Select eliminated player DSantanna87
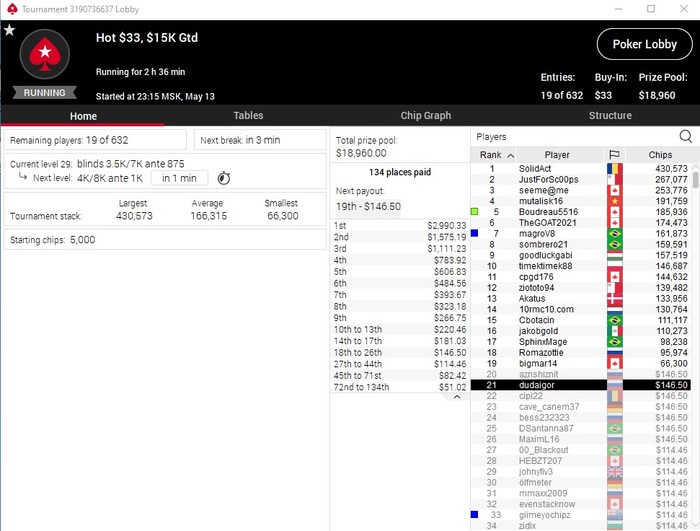Viewport: 700px width, 531px height. point(580,428)
